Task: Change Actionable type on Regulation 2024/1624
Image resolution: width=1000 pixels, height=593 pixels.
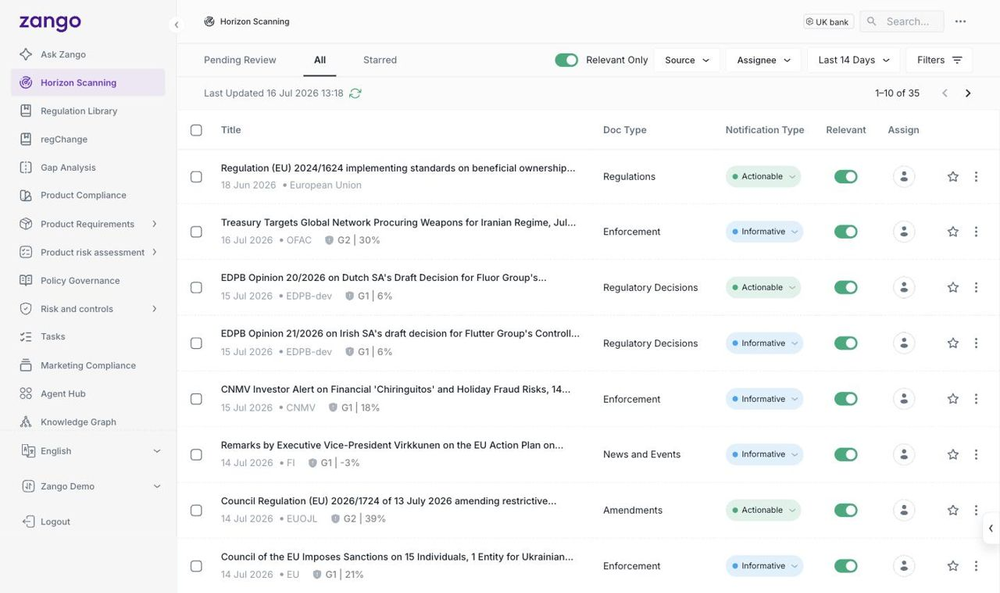Action: pos(763,177)
